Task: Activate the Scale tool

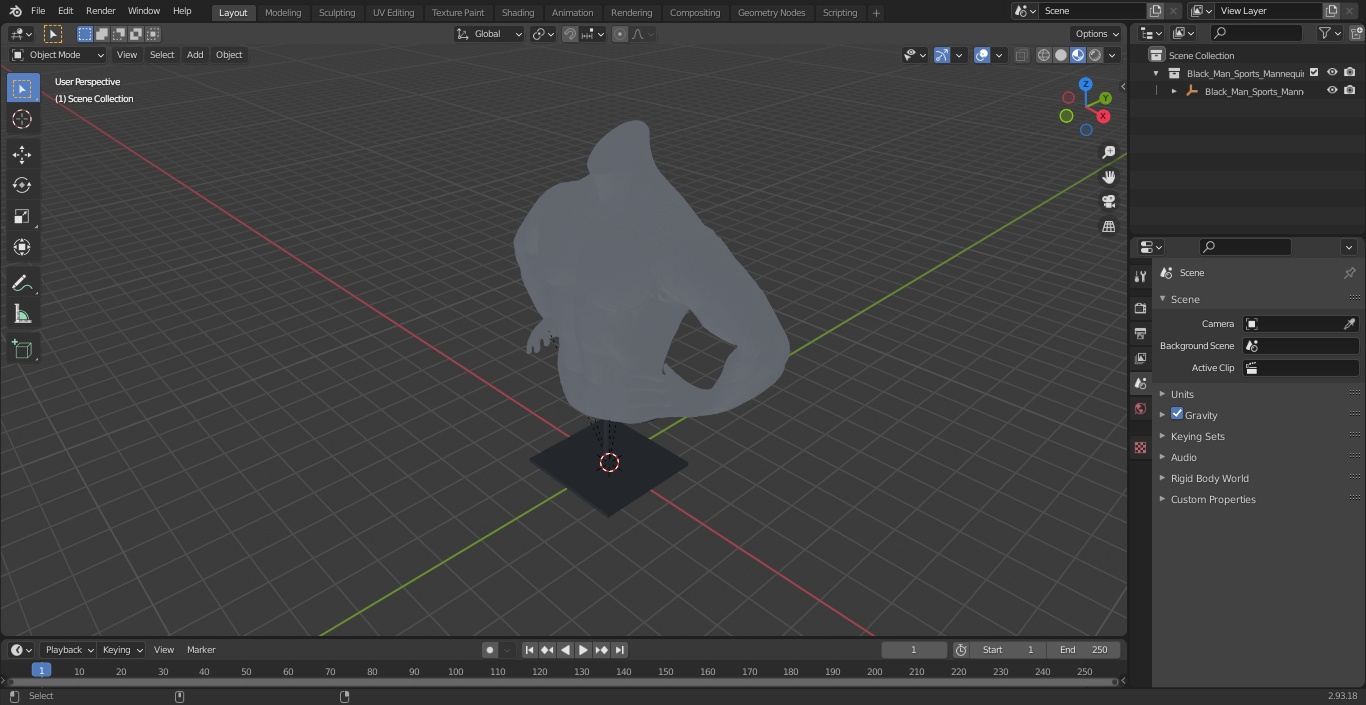Action: click(22, 216)
